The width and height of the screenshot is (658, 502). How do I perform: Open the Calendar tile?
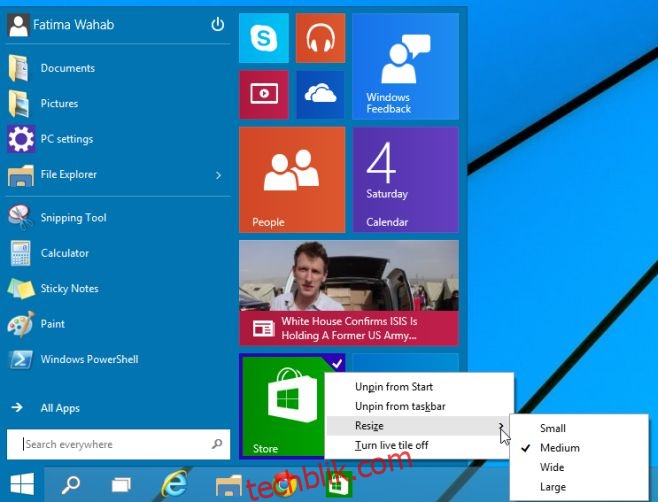pos(405,180)
